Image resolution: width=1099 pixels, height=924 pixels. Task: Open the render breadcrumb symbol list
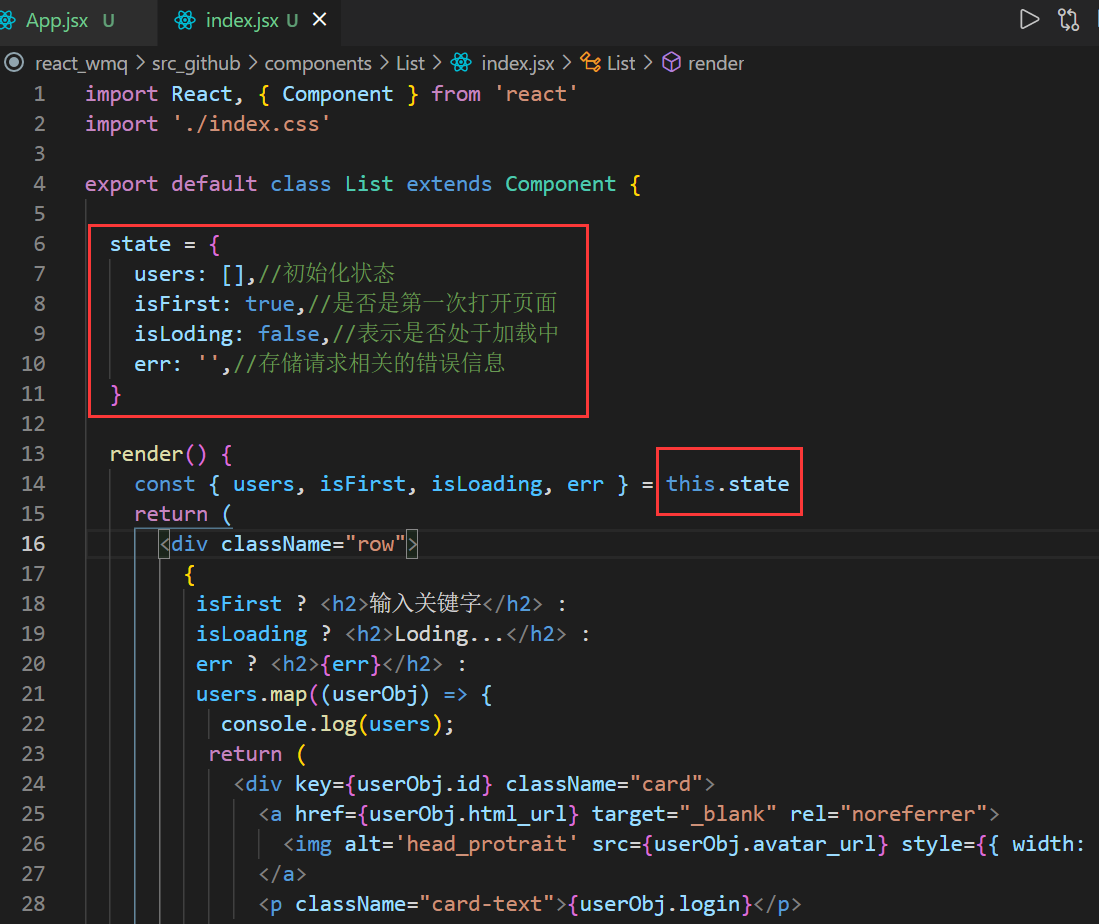[716, 63]
